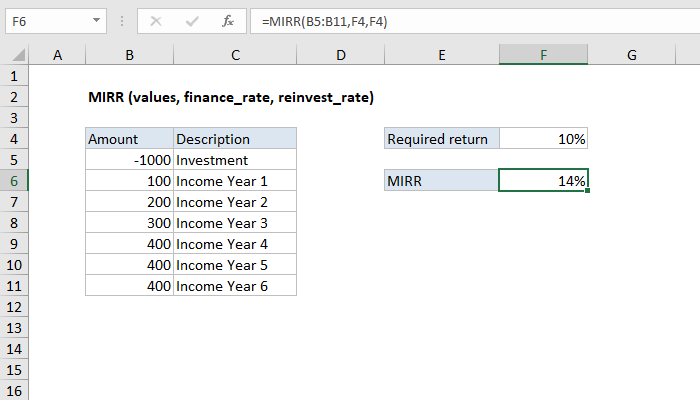The width and height of the screenshot is (700, 400).
Task: Select the Investment description cell
Action: (235, 160)
